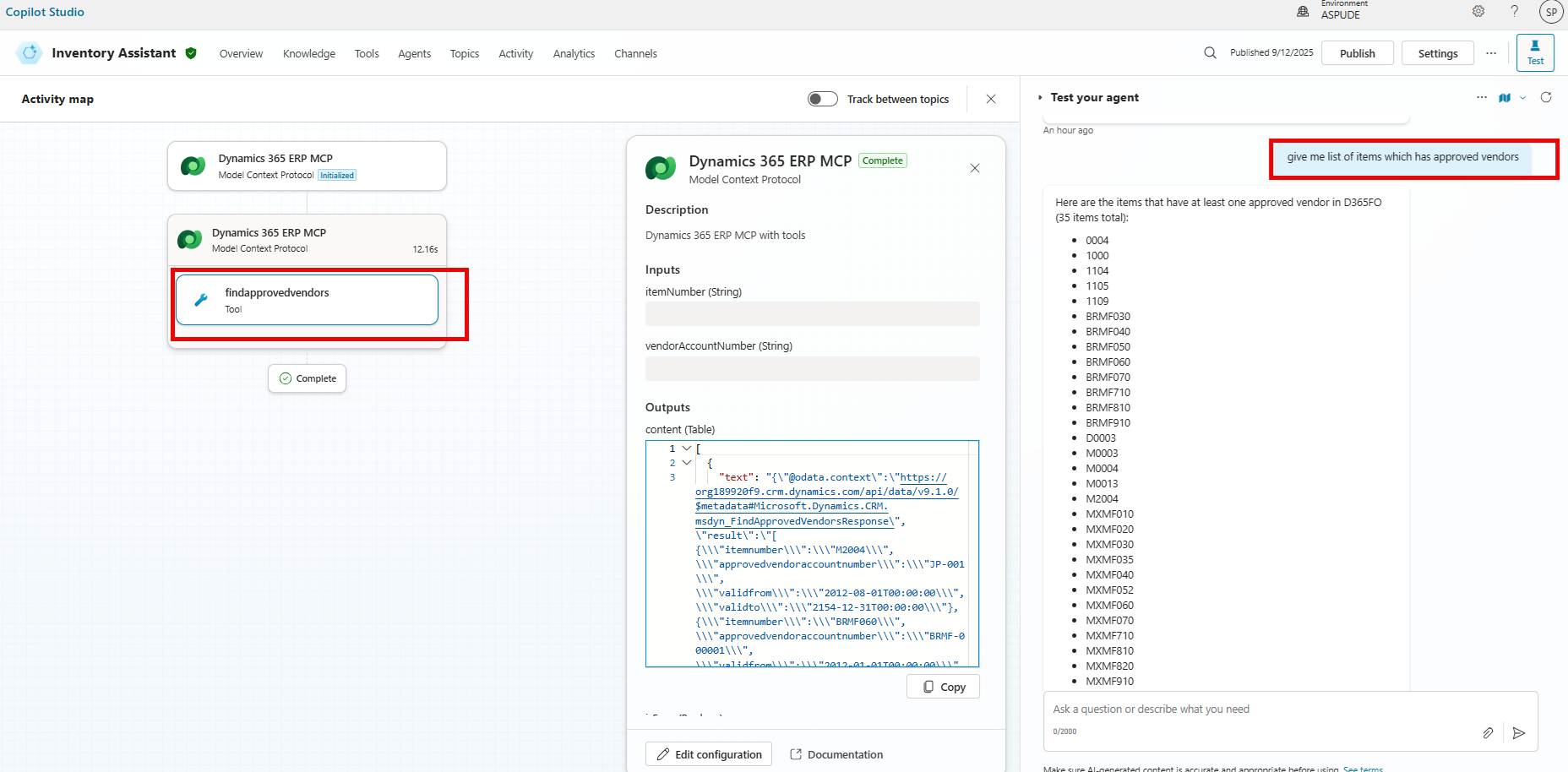Open the Analytics tab
This screenshot has width=1568, height=772.
pos(574,53)
